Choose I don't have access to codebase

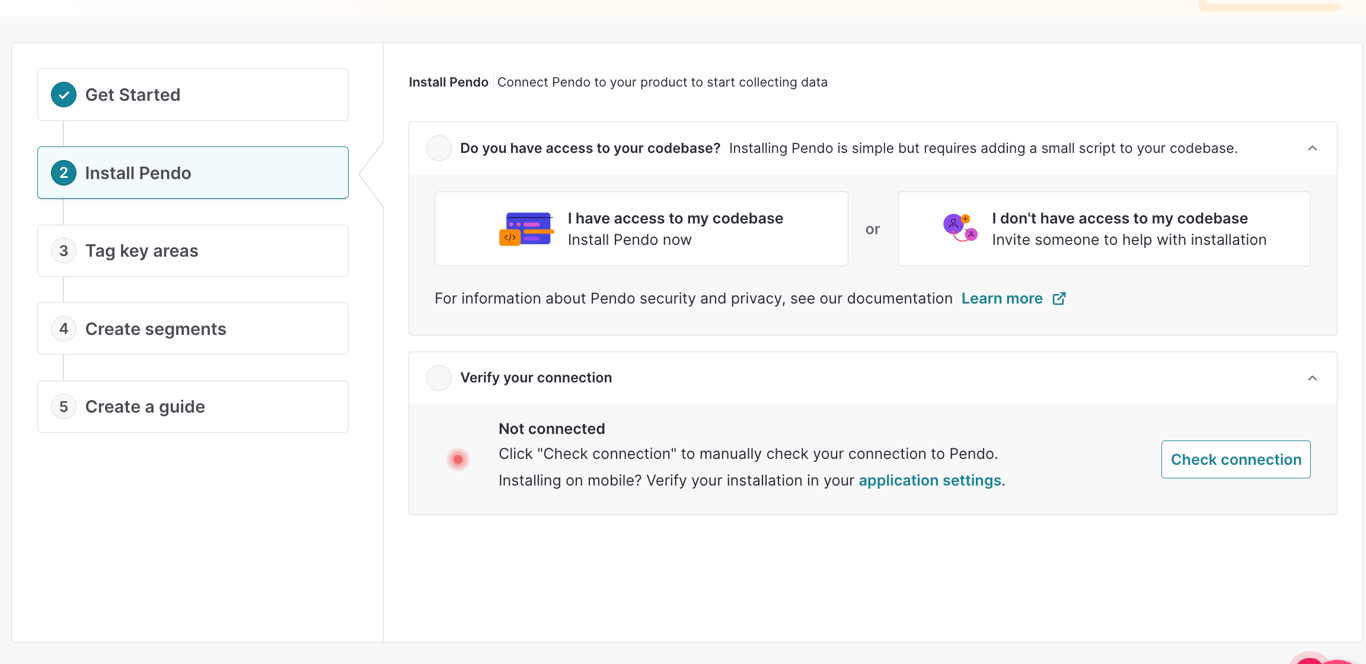click(1103, 229)
